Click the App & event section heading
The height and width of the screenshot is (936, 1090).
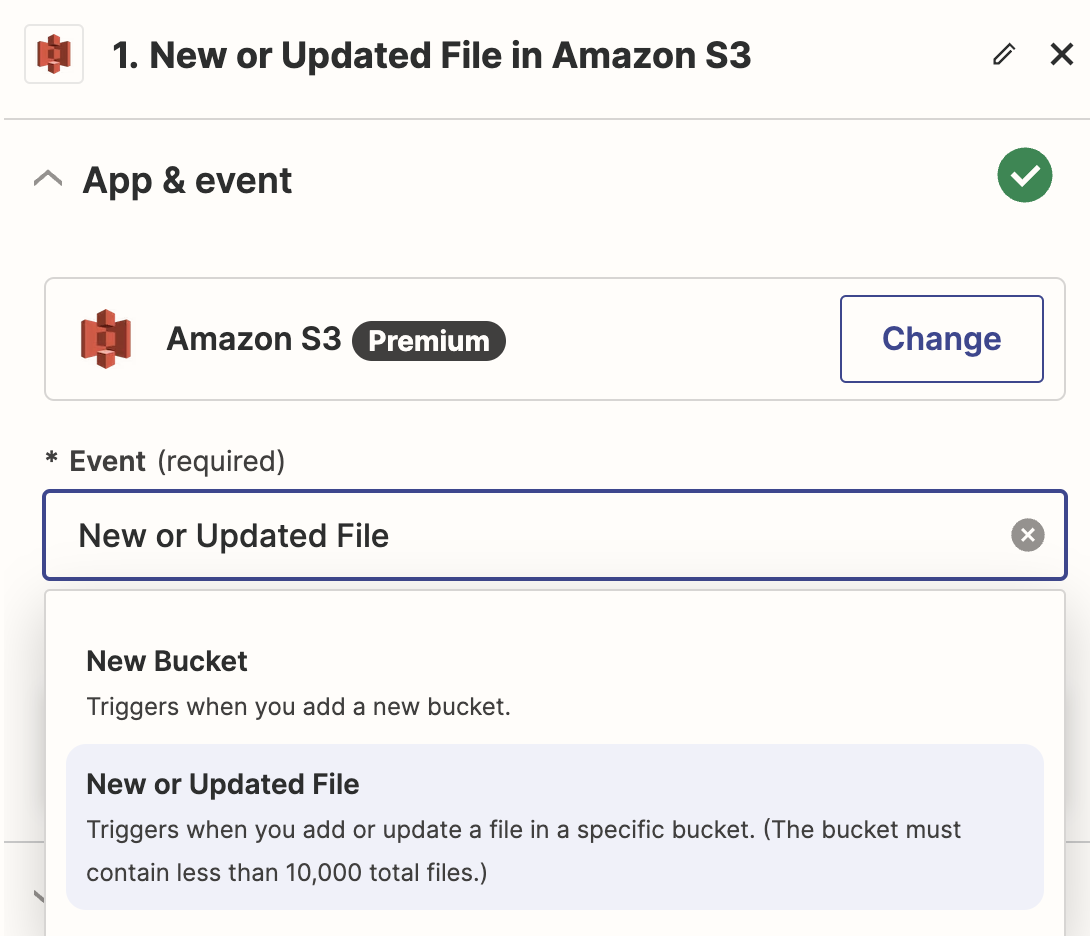pyautogui.click(x=187, y=181)
